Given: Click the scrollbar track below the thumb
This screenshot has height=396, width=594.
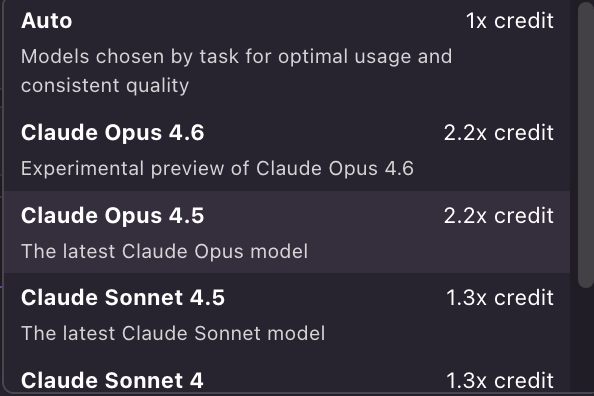Looking at the screenshot, I should pos(586,341).
